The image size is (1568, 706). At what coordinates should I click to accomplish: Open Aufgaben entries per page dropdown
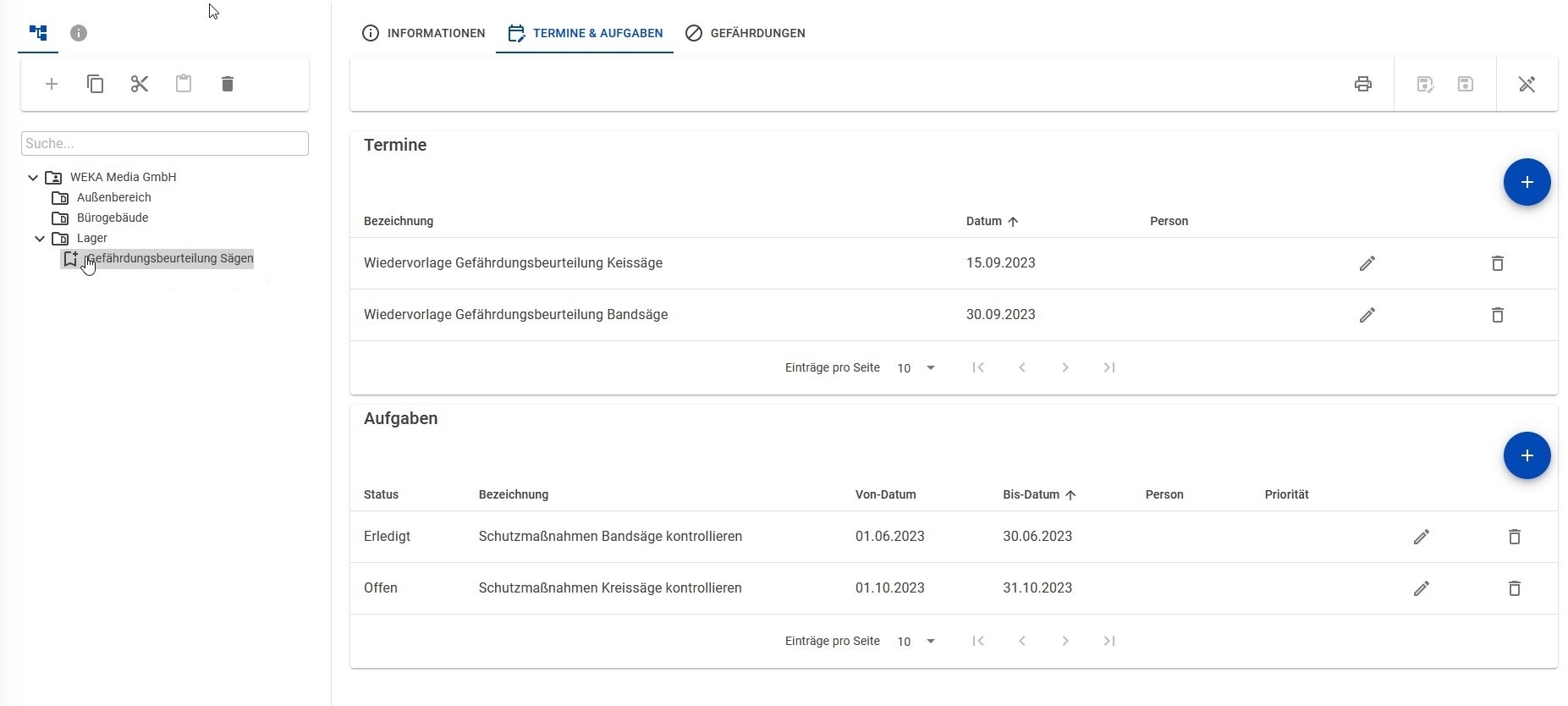click(x=916, y=642)
